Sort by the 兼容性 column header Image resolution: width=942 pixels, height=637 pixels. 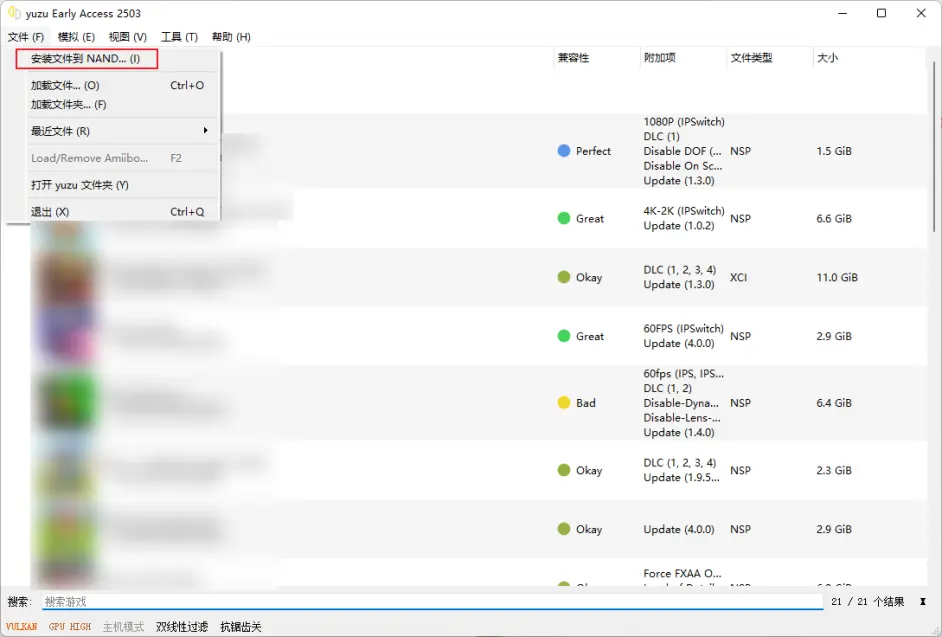pos(573,58)
